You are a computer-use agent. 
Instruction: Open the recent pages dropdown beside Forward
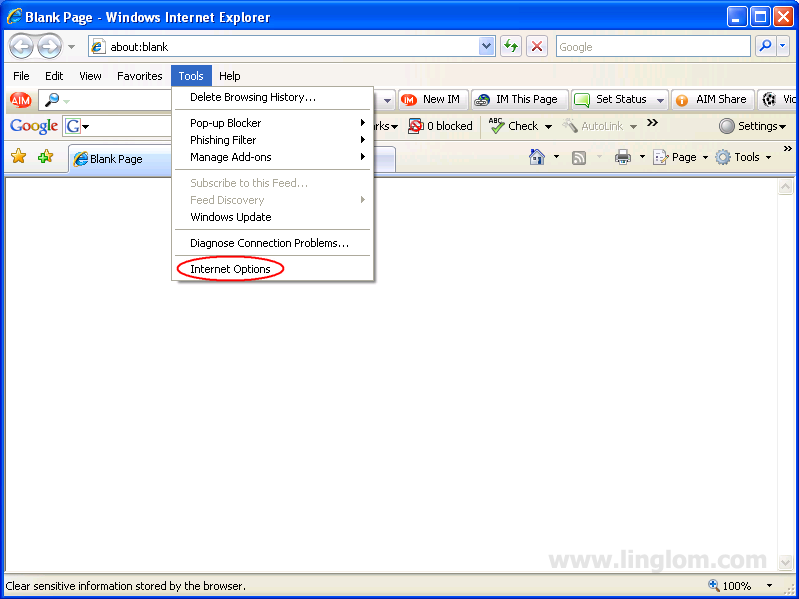[72, 47]
